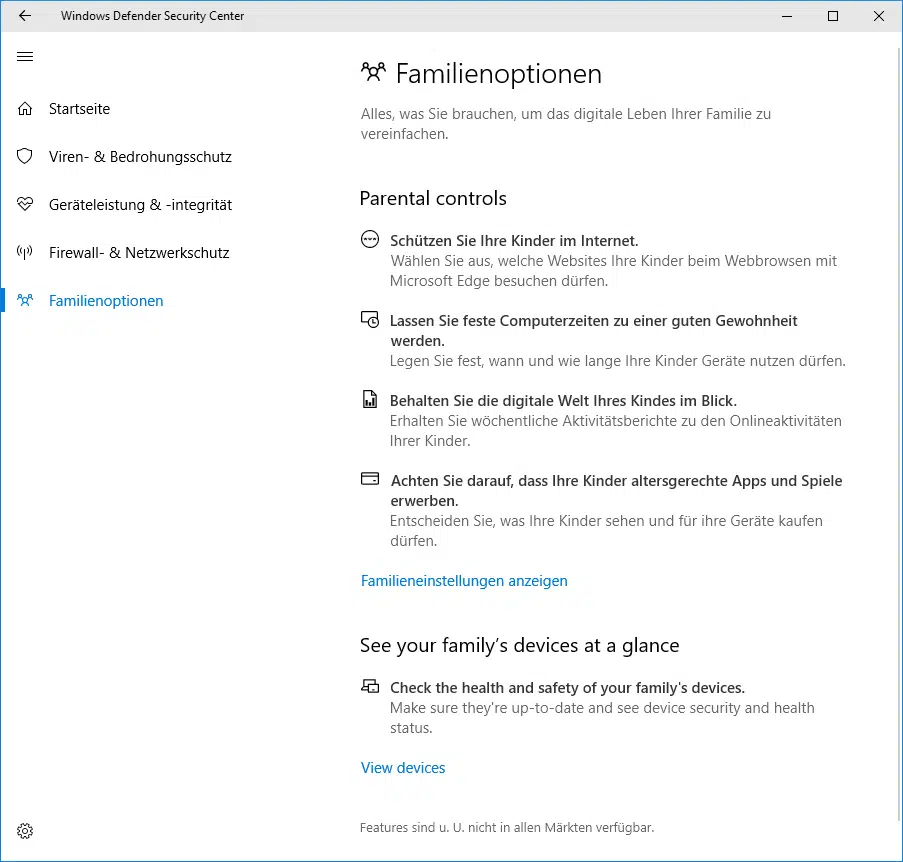This screenshot has height=862, width=903.
Task: Open Startseite in the sidebar
Action: click(x=79, y=109)
